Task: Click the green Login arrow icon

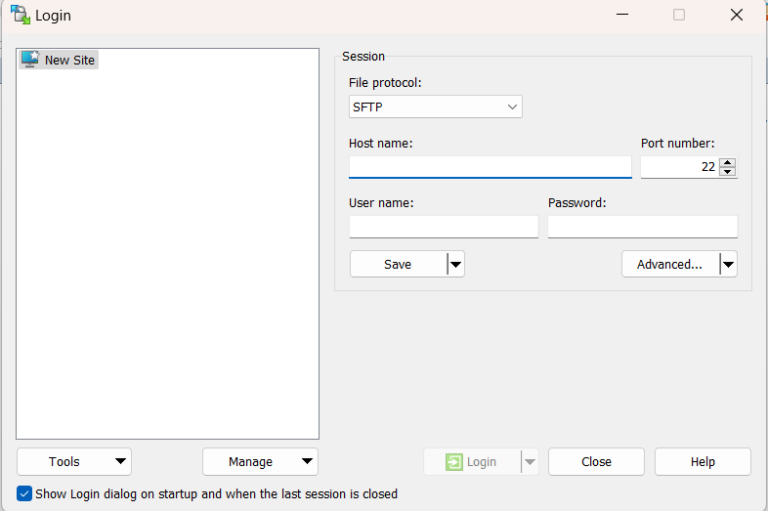Action: (x=454, y=462)
